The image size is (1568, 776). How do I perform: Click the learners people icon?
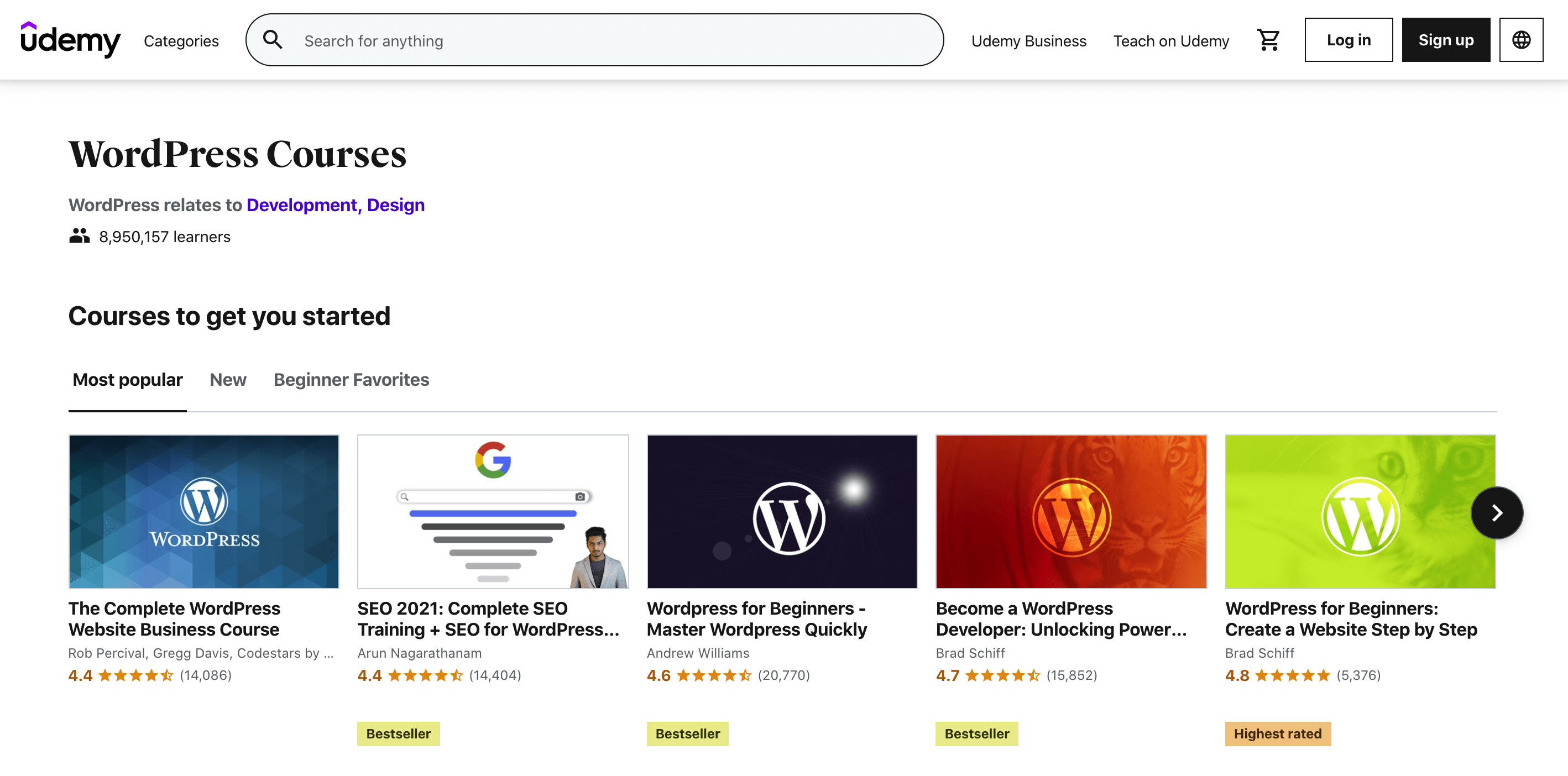79,236
